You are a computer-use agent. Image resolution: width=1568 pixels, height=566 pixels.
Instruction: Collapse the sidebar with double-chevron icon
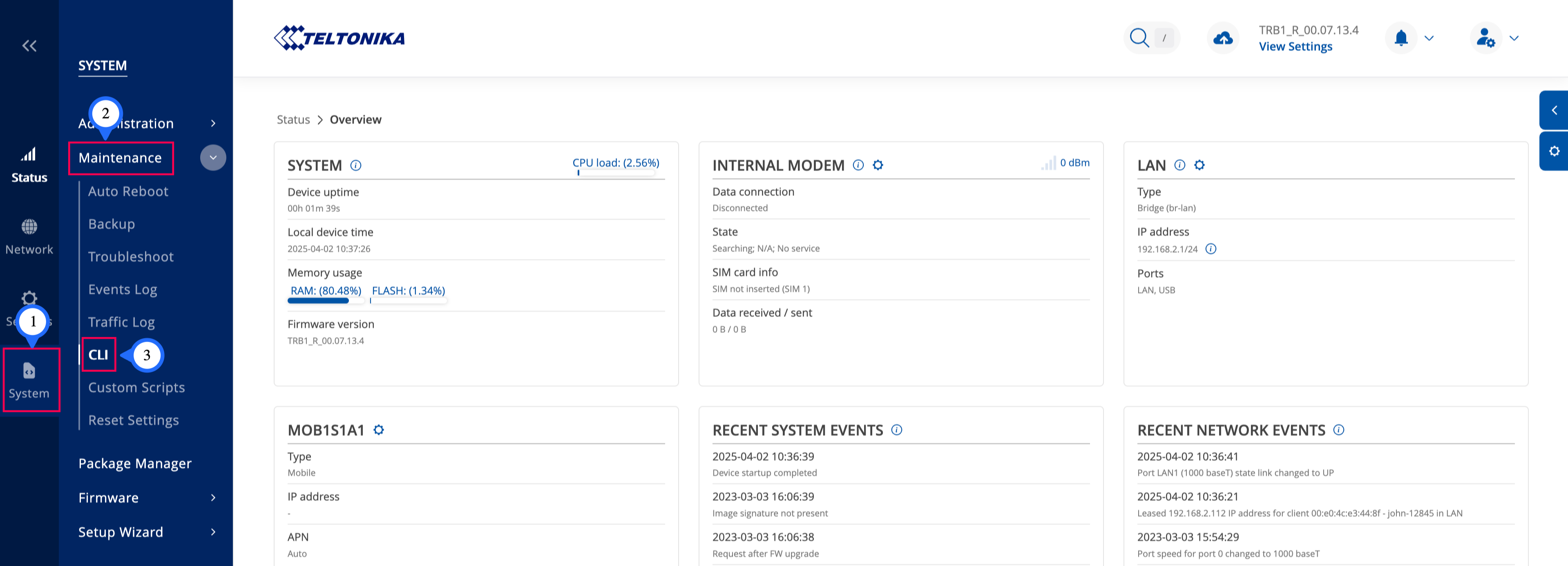click(x=29, y=46)
